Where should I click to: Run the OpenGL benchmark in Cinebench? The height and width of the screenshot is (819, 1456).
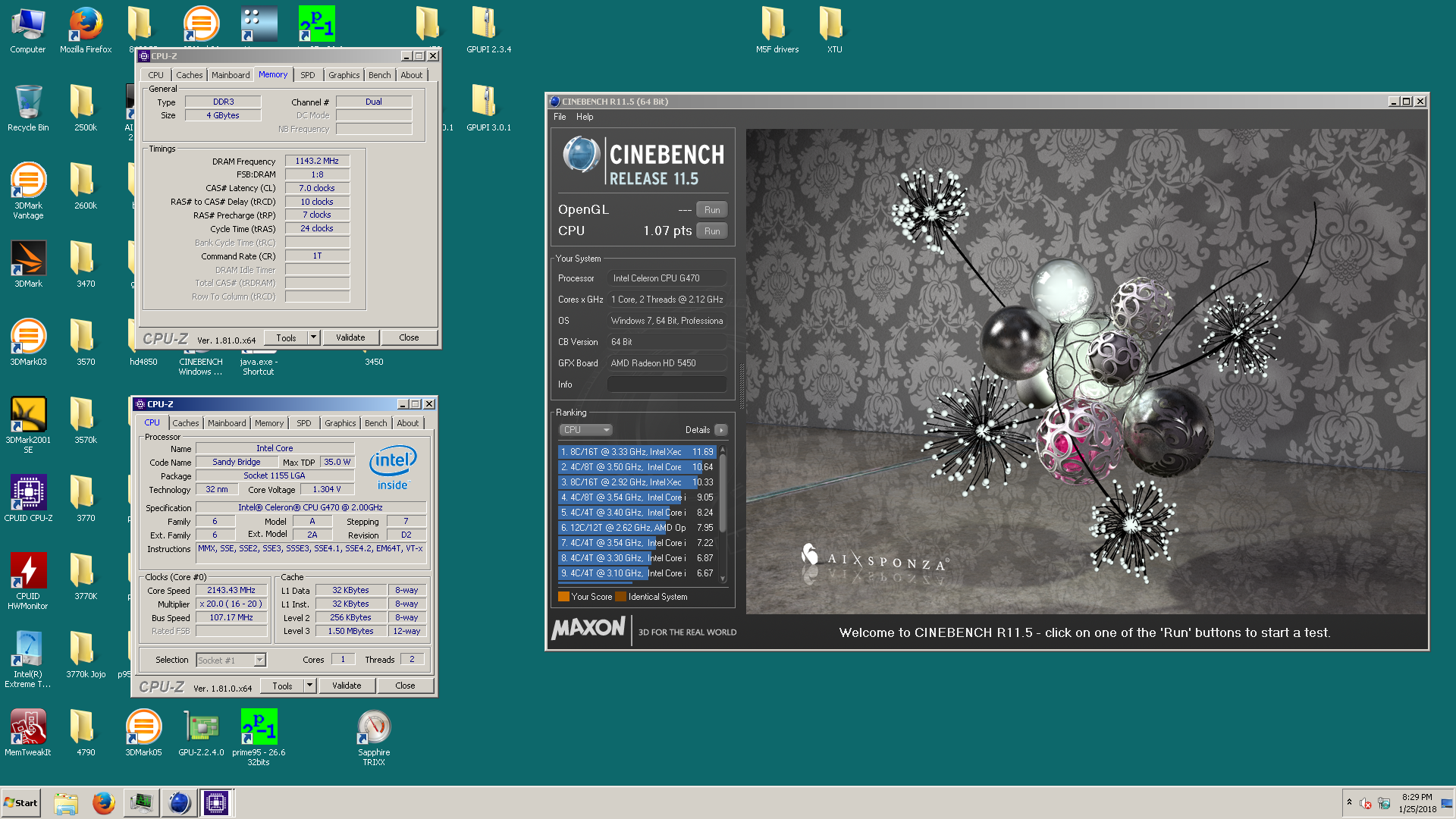(712, 210)
